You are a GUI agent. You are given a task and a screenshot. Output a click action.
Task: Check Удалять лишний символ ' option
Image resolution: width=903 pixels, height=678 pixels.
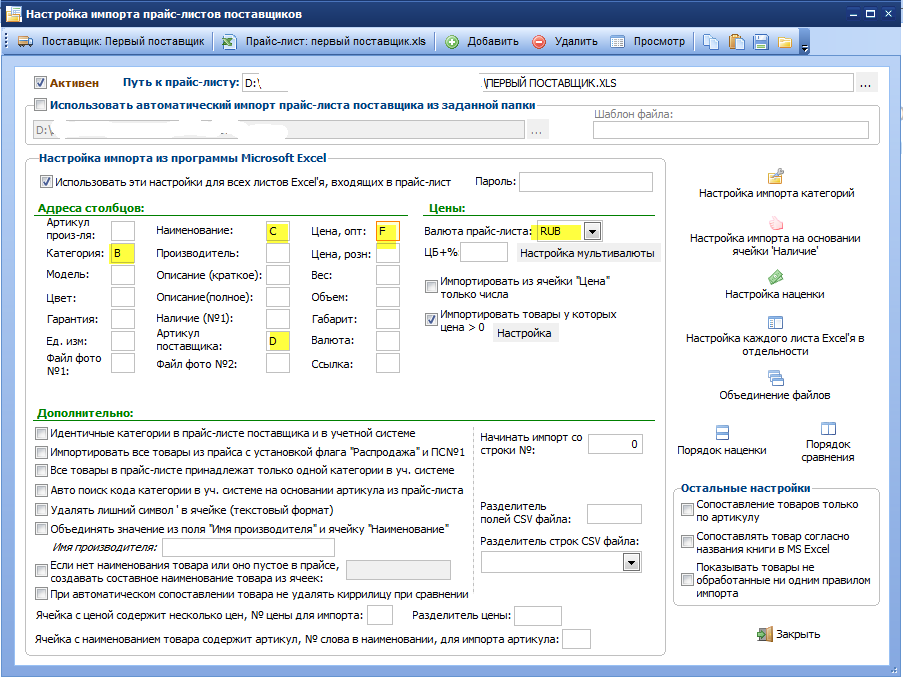(41, 510)
